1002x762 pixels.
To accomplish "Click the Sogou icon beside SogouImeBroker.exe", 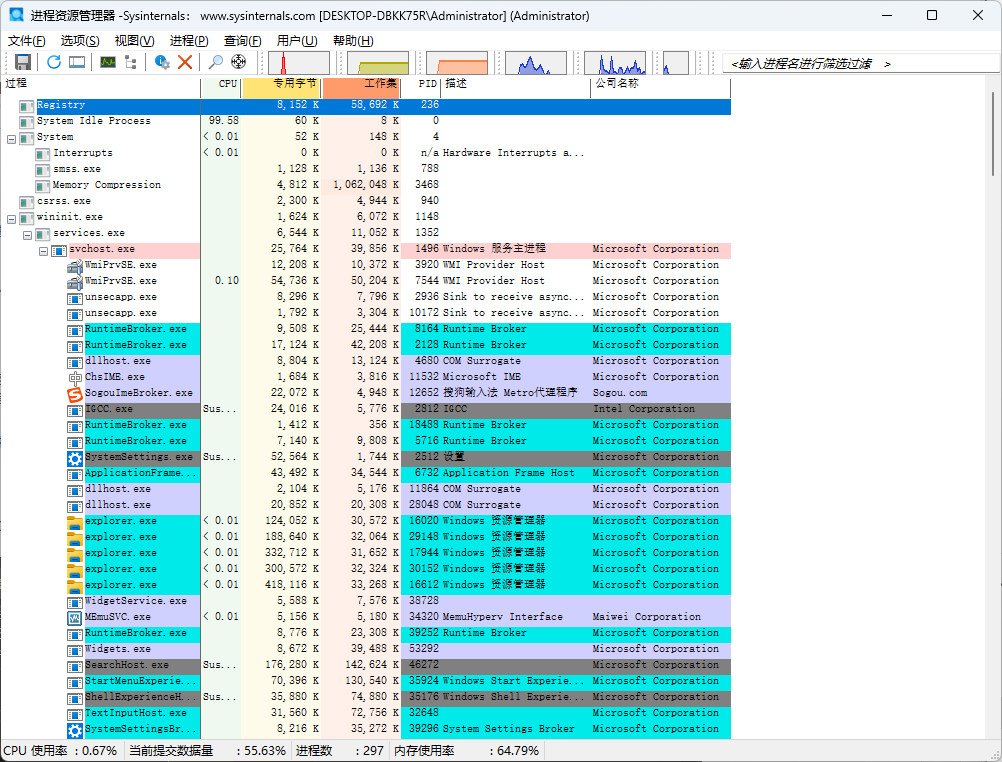I will pyautogui.click(x=75, y=393).
